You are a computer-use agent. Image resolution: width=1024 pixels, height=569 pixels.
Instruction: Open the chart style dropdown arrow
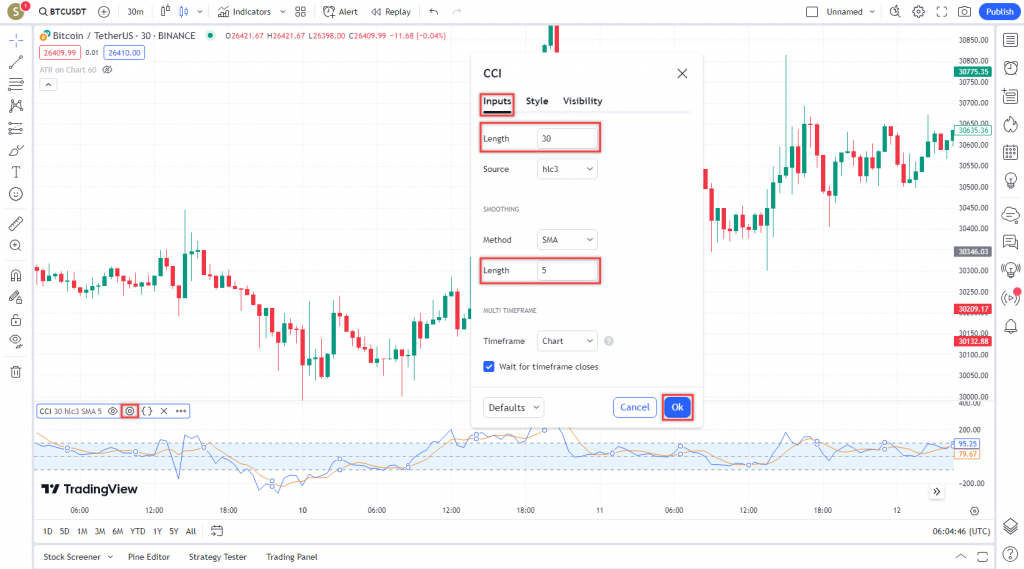point(200,12)
